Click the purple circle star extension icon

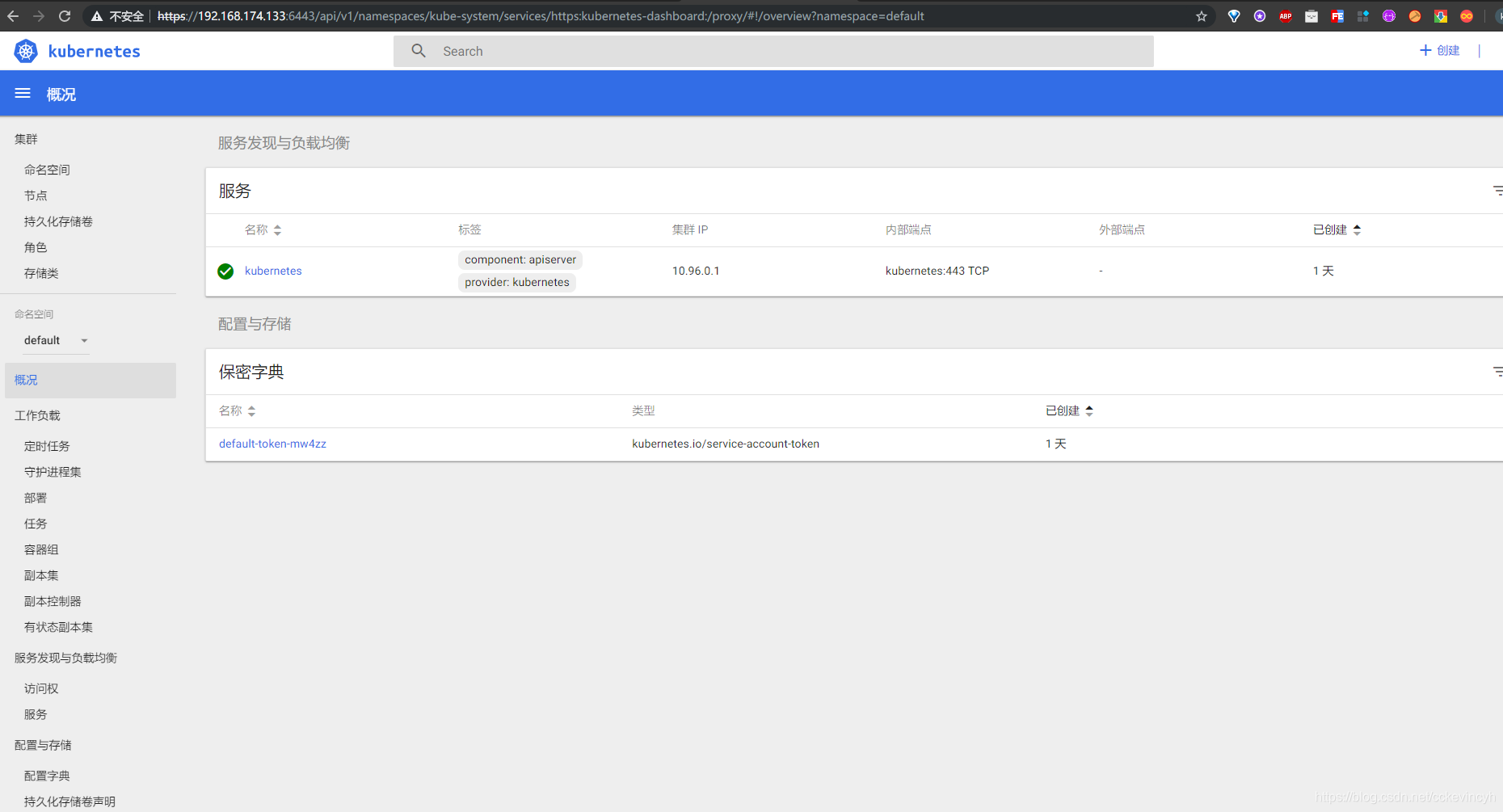(x=1260, y=16)
